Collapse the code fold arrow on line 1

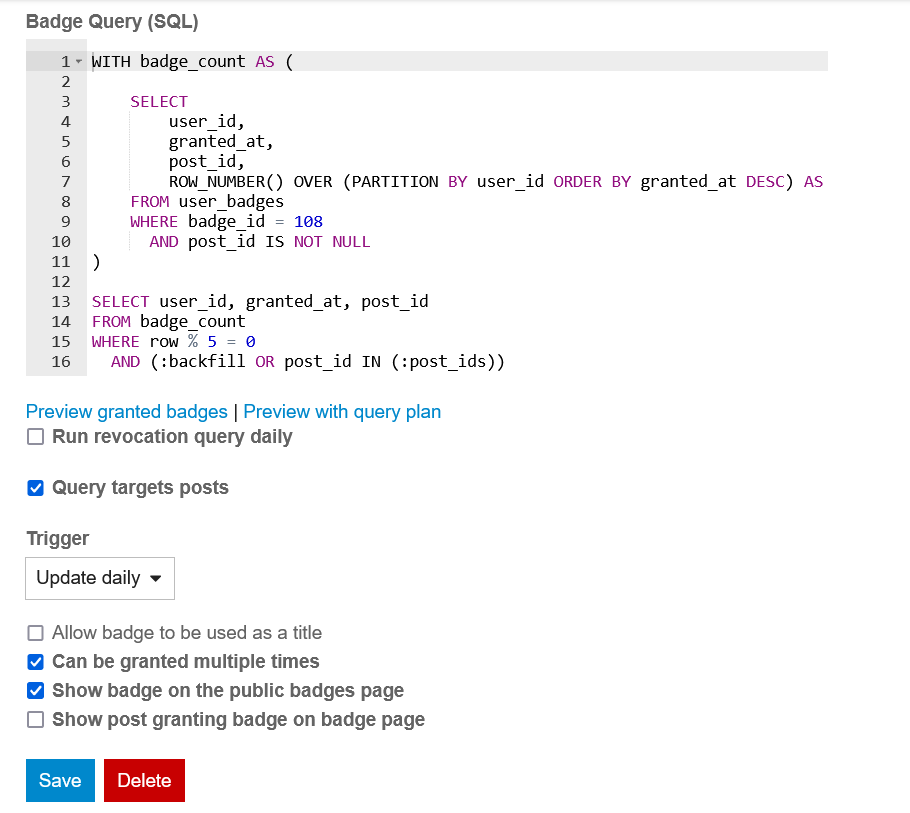click(79, 62)
